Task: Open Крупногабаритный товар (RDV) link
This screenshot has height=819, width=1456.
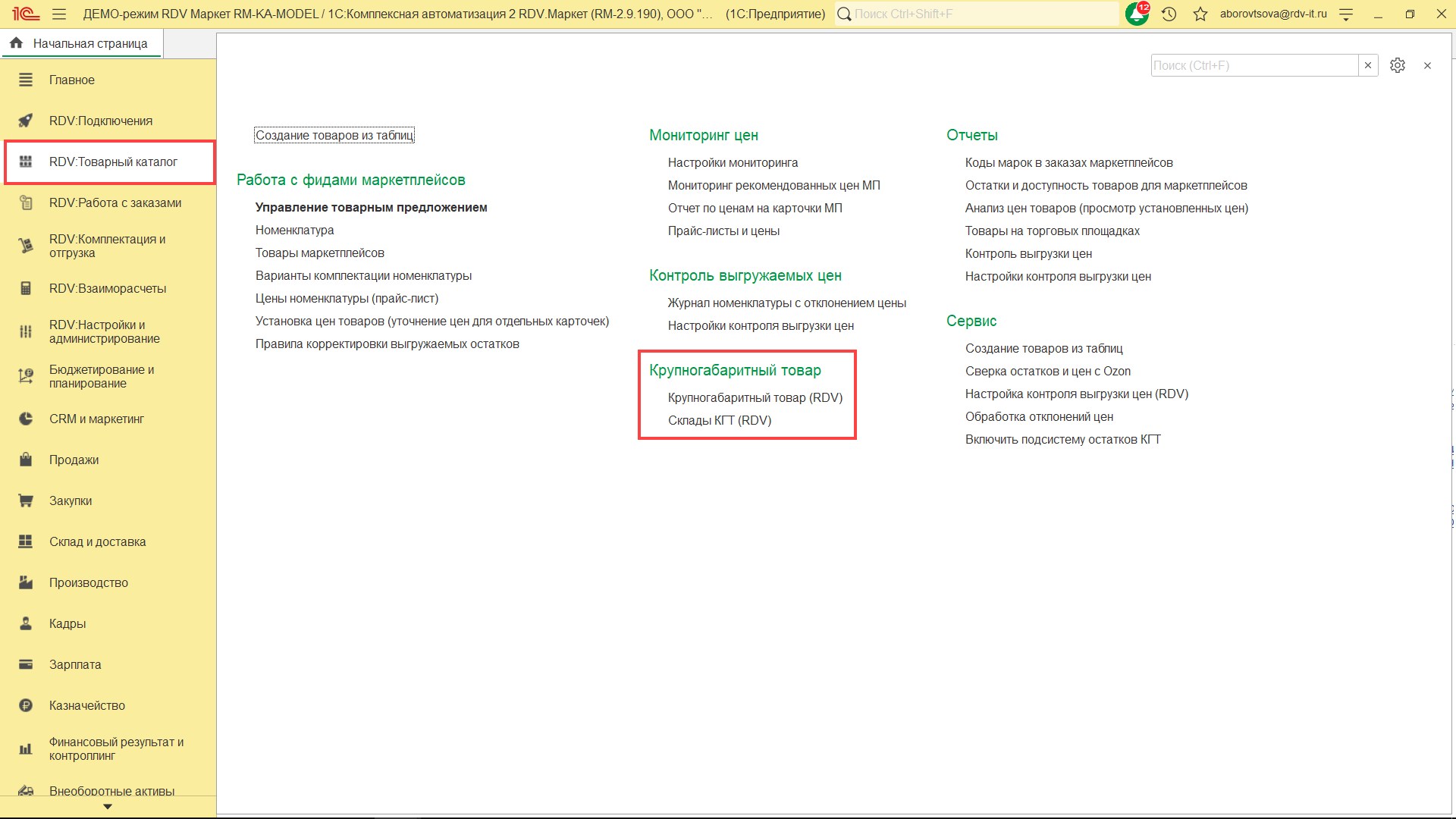Action: click(755, 397)
